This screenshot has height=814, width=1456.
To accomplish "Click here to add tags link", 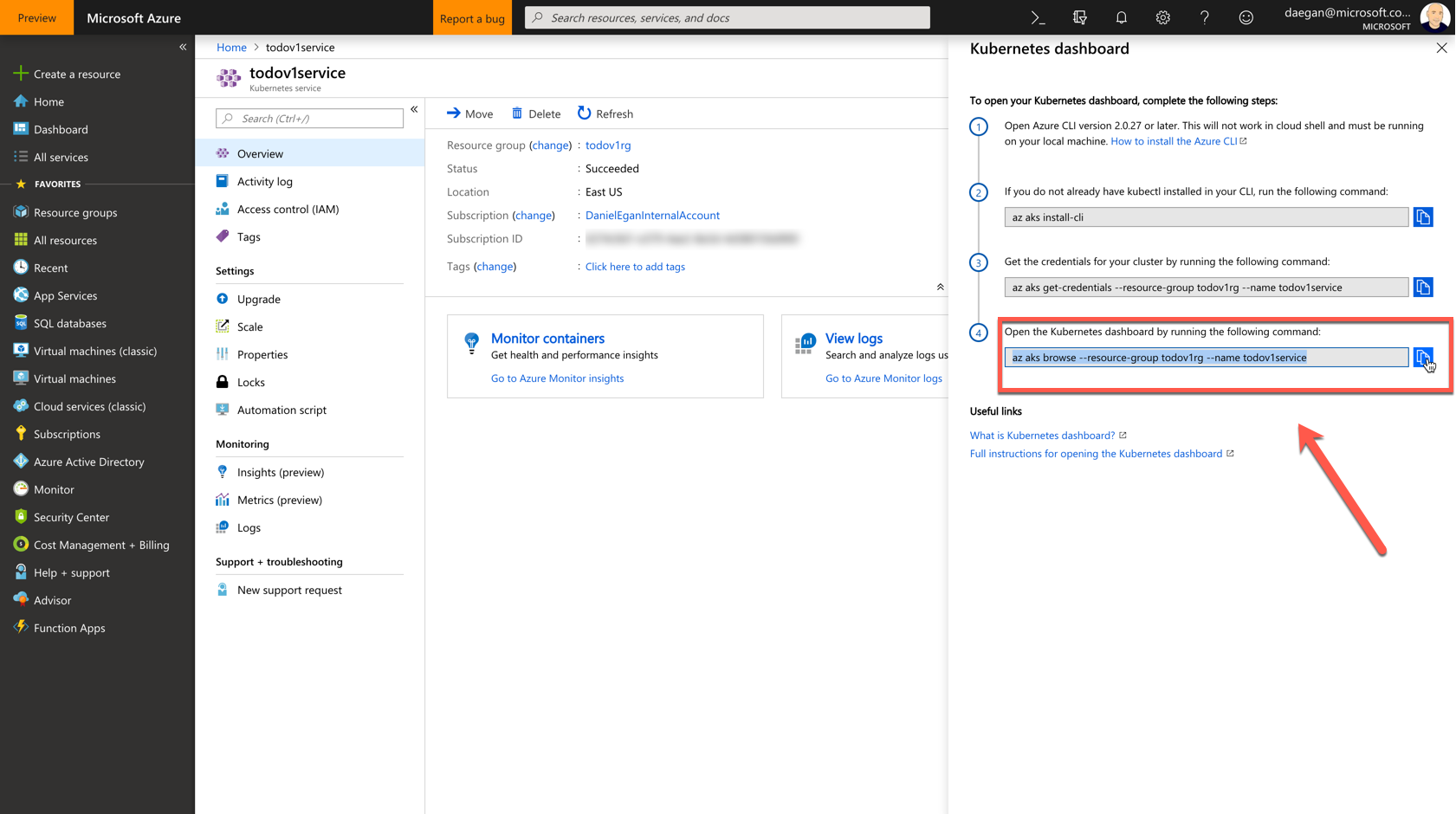I will [635, 266].
